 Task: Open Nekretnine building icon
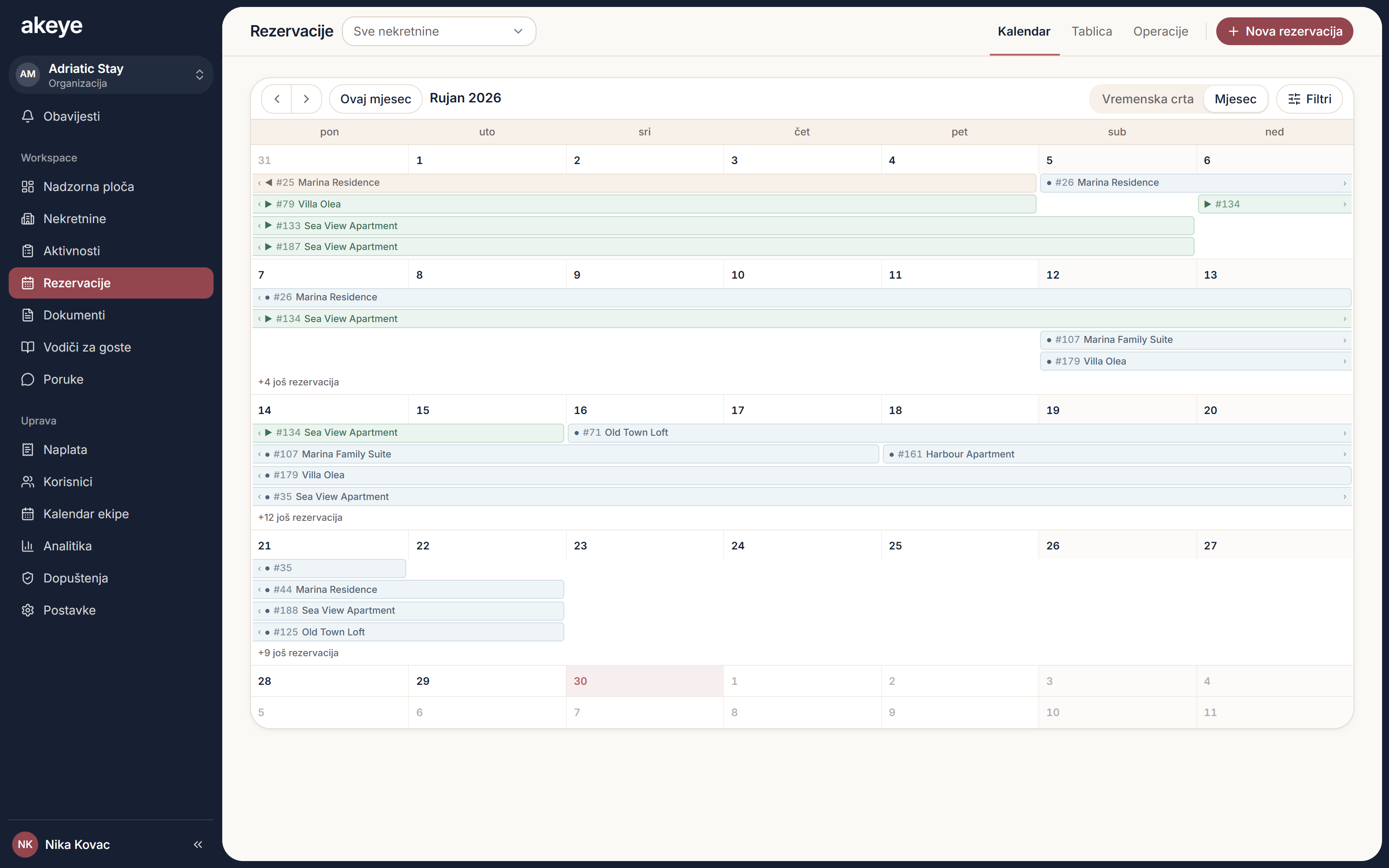coord(27,219)
